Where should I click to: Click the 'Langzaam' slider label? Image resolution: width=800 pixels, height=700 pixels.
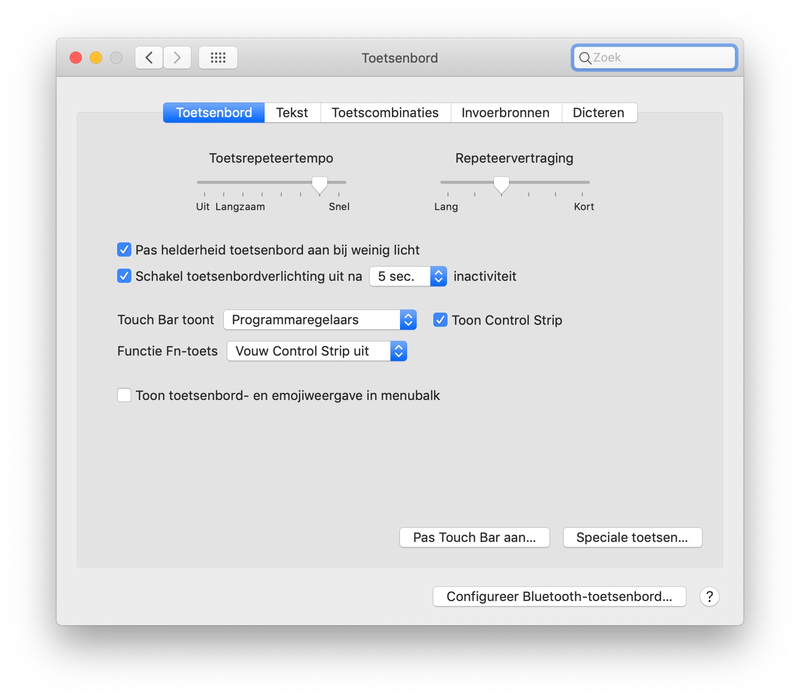tap(240, 207)
